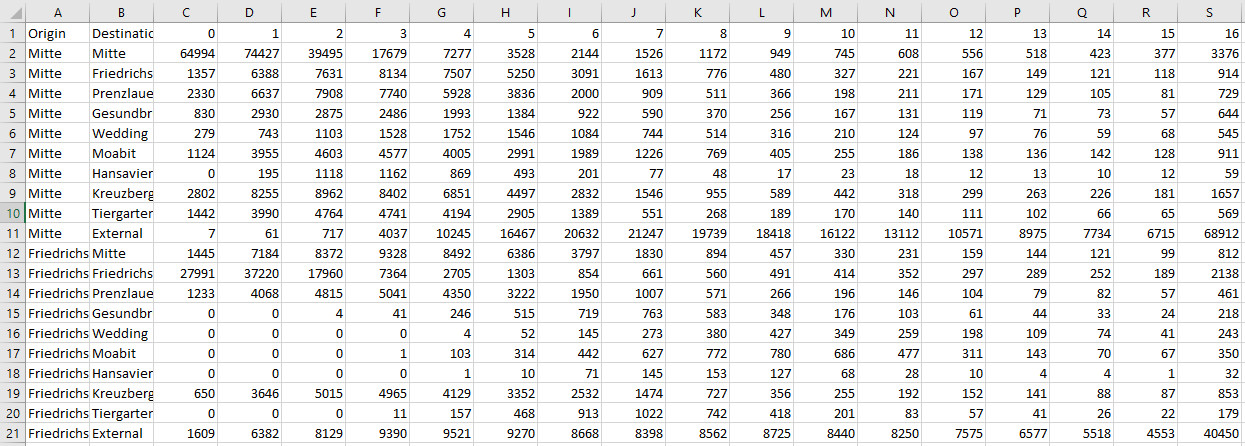
Task: Select cell with value 27991
Action: click(x=185, y=273)
